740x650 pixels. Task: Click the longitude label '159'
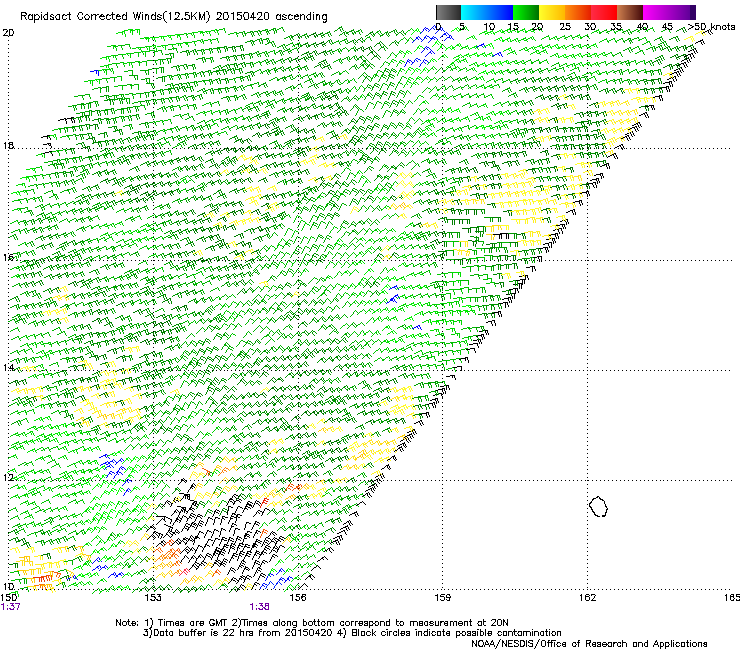(443, 598)
